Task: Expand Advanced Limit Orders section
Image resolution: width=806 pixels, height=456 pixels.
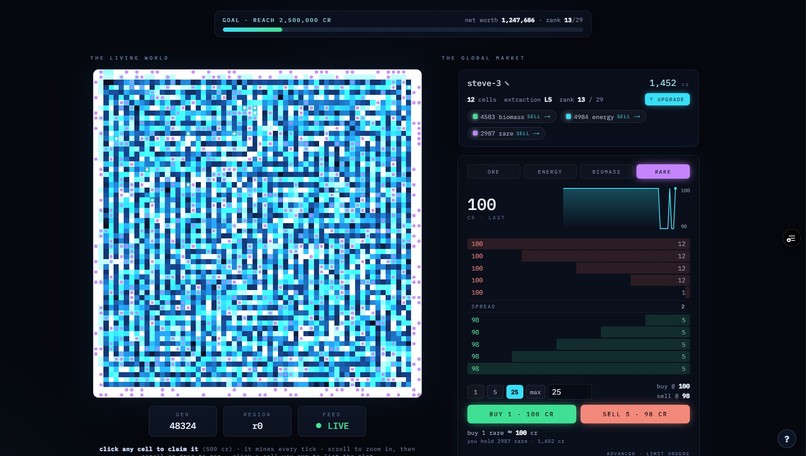Action: tap(648, 453)
